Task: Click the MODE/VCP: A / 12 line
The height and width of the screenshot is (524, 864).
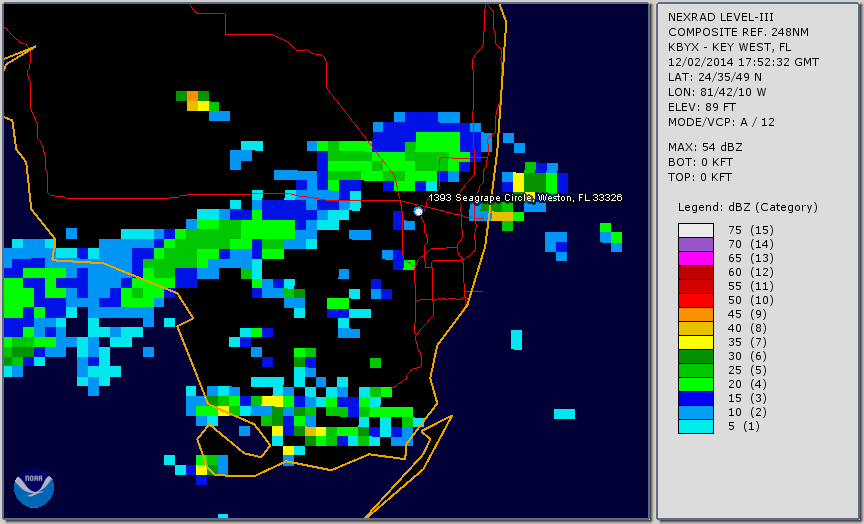Action: coord(721,122)
